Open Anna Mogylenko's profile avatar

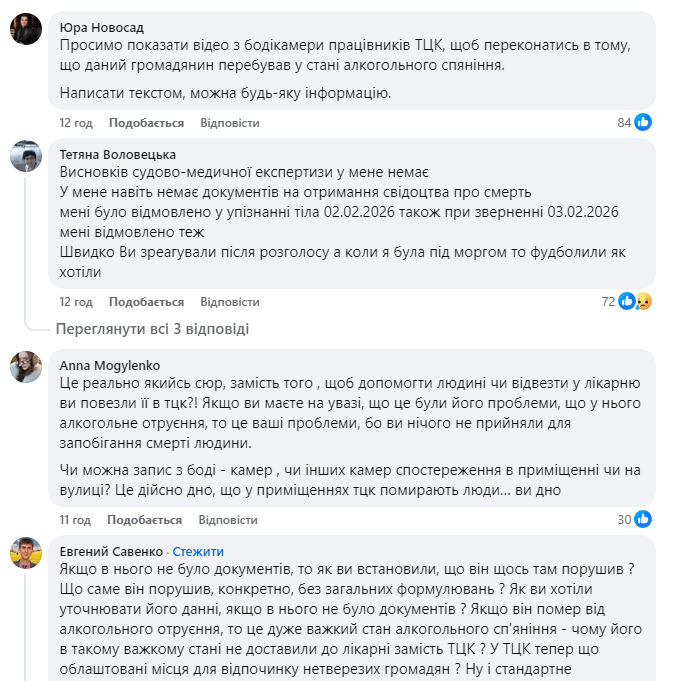(26, 367)
